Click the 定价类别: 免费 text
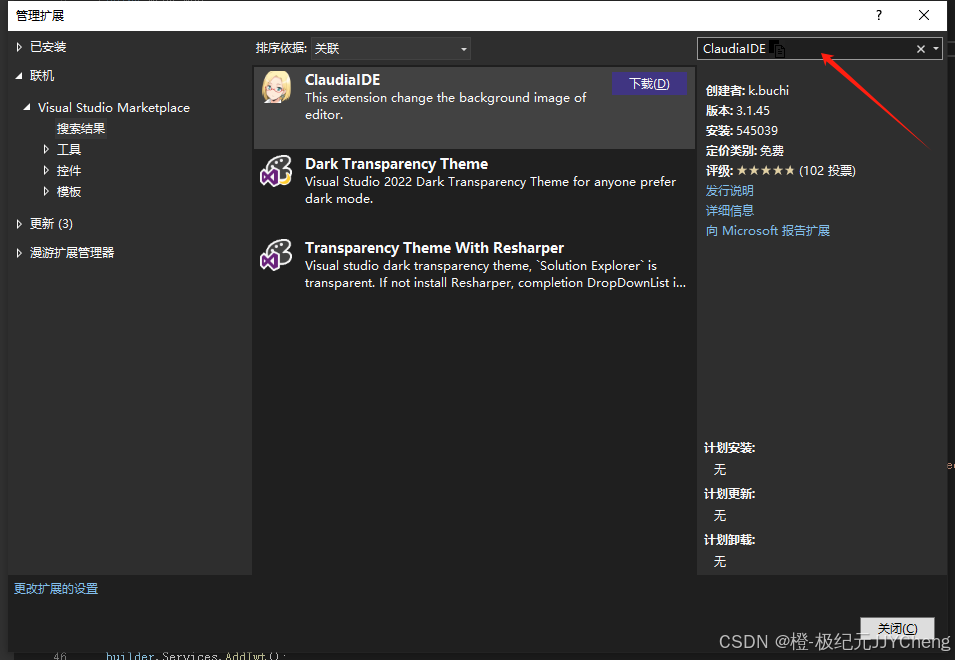The width and height of the screenshot is (955, 660). (745, 150)
